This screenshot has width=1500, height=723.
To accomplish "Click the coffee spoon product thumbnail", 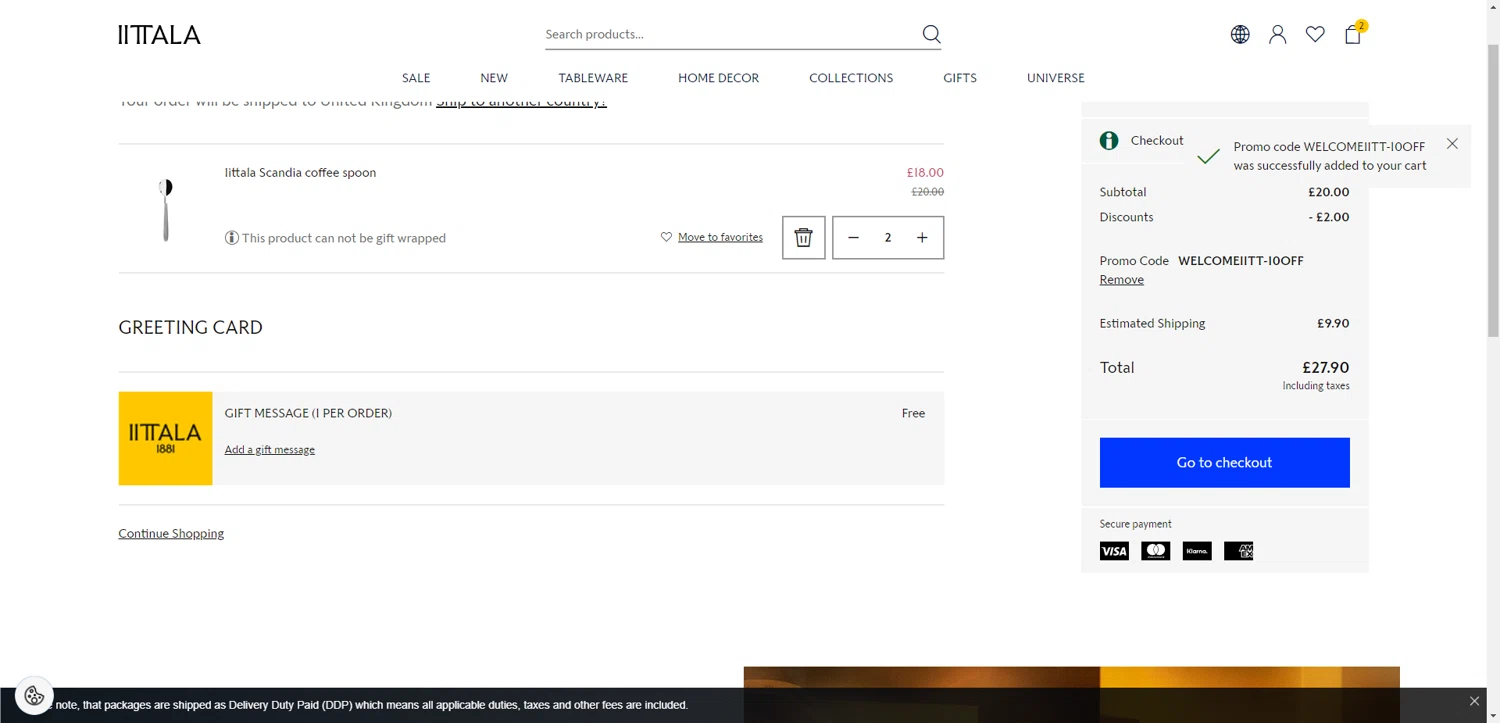I will click(x=165, y=209).
